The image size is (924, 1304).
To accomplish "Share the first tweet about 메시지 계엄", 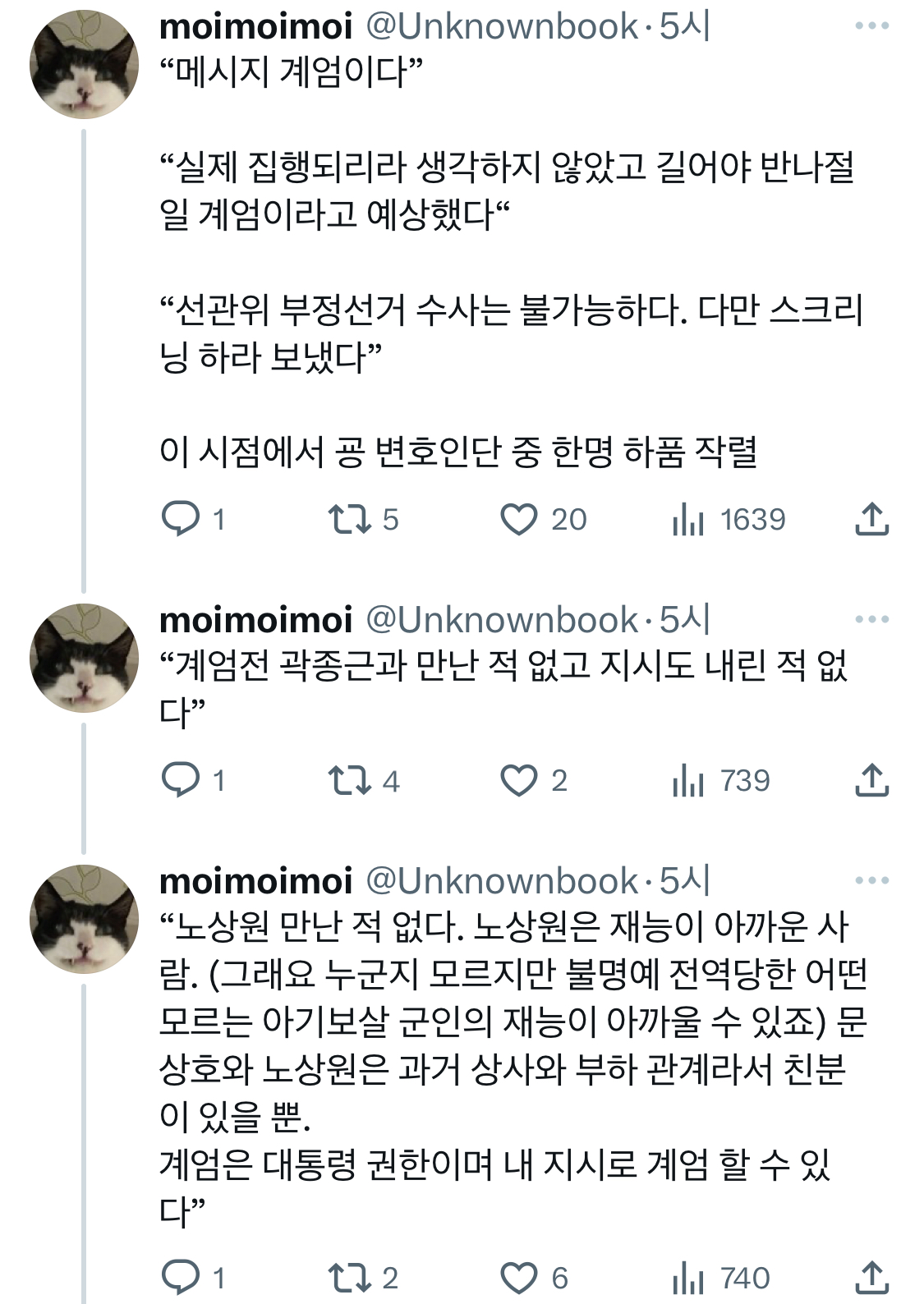I will (x=871, y=519).
